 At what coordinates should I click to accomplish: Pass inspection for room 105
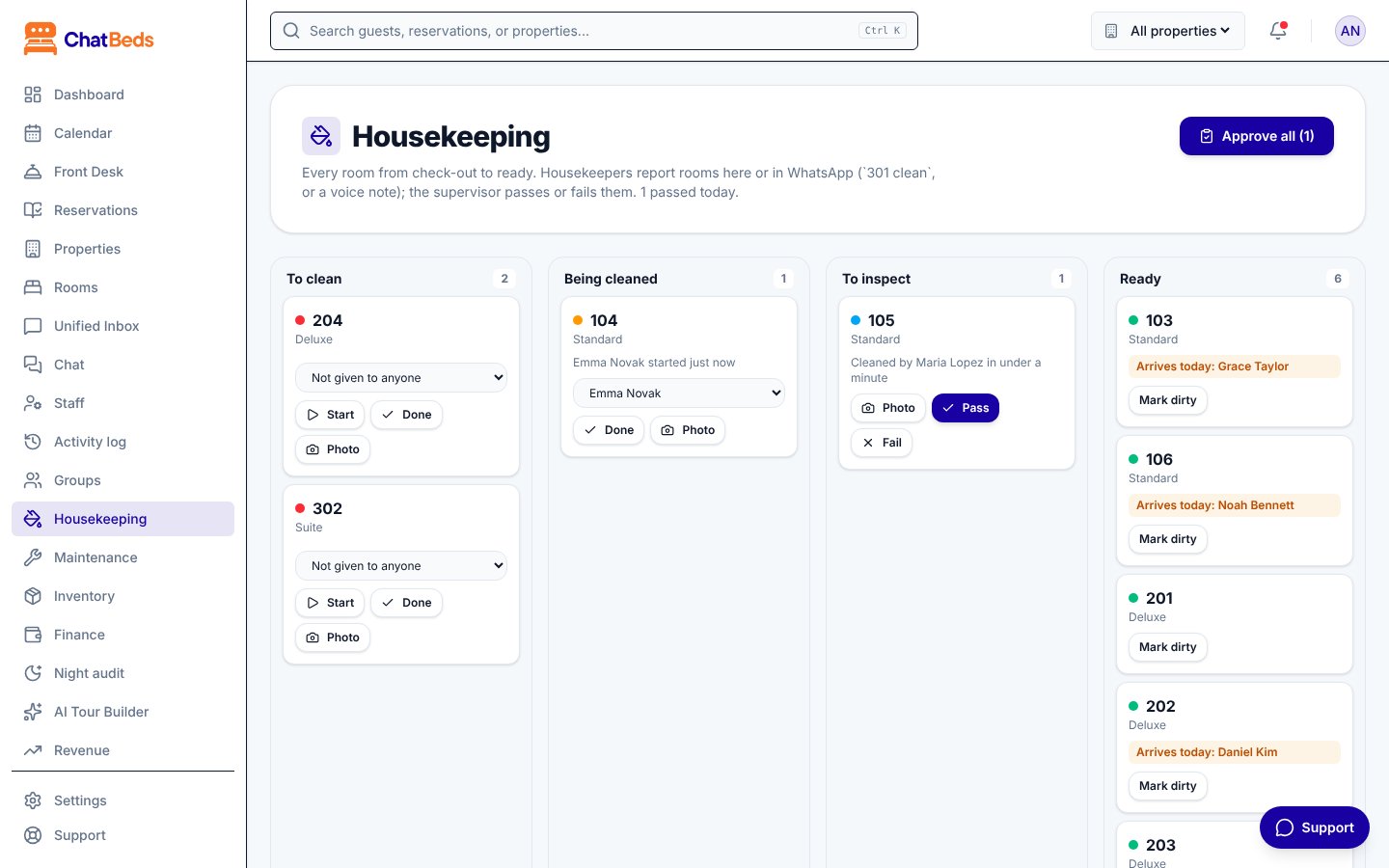click(966, 408)
